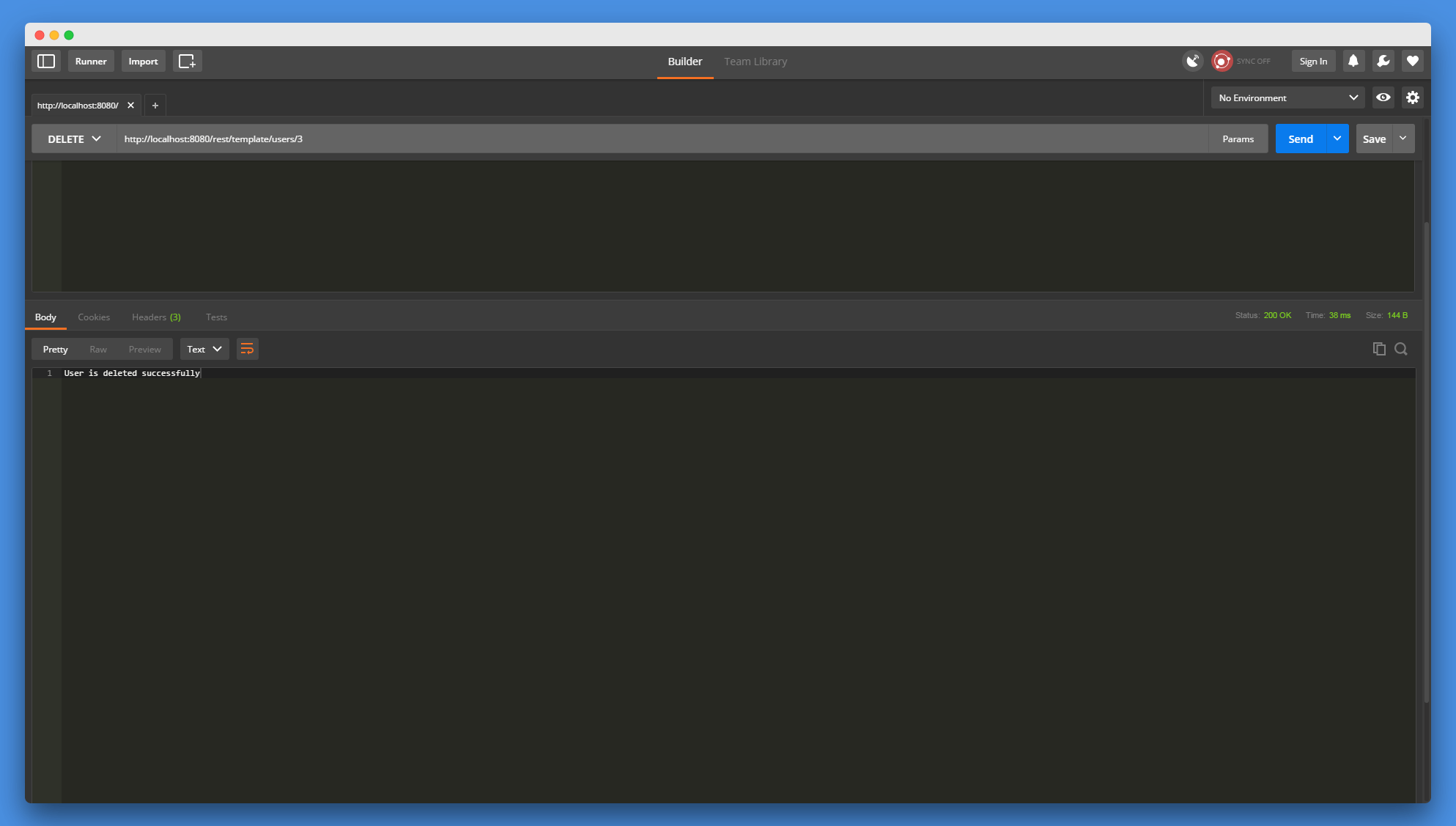Screen dimensions: 1456x826
Task: Click the satellite interceptor icon
Action: point(1193,62)
